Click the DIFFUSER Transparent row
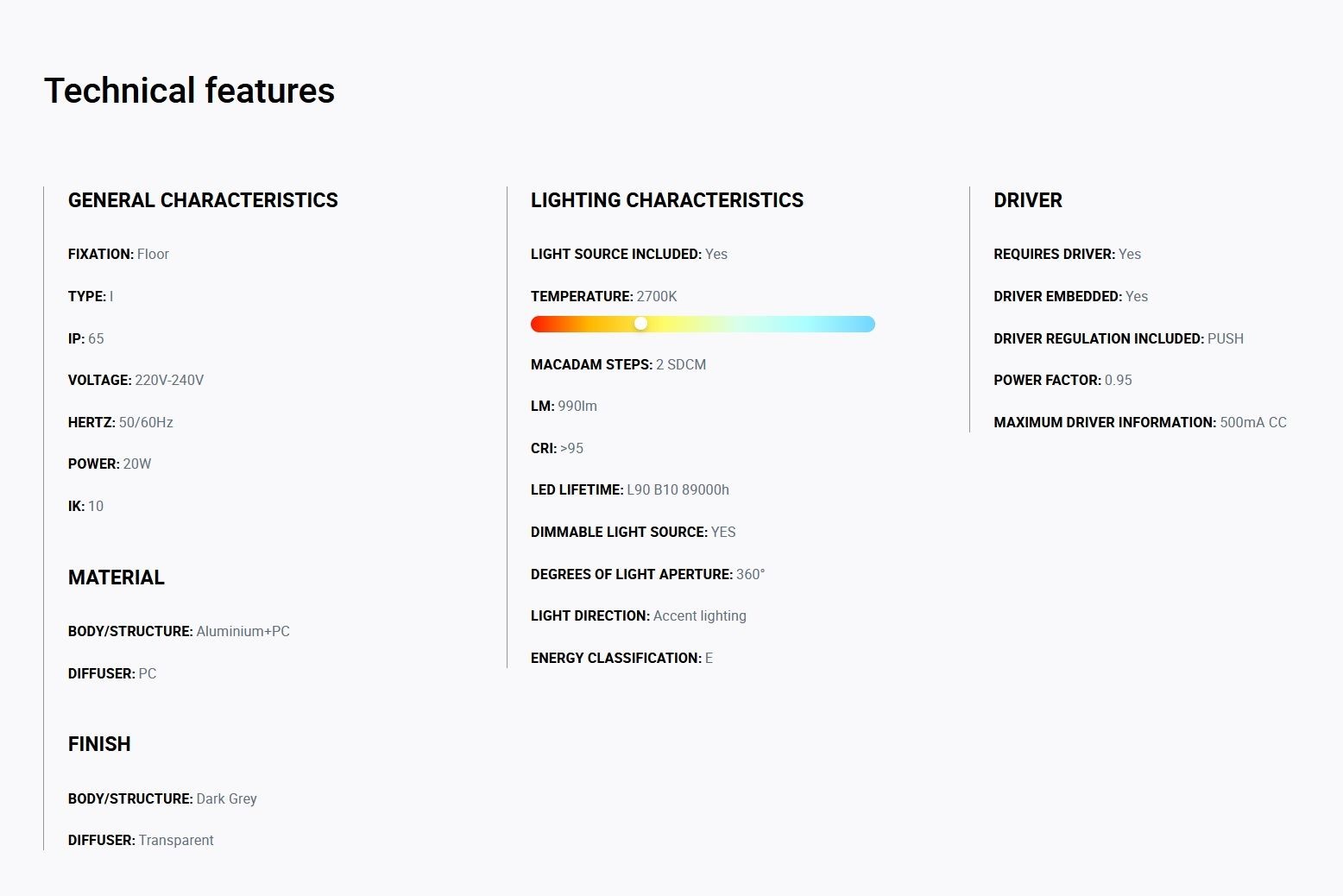The width and height of the screenshot is (1343, 896). [x=141, y=840]
